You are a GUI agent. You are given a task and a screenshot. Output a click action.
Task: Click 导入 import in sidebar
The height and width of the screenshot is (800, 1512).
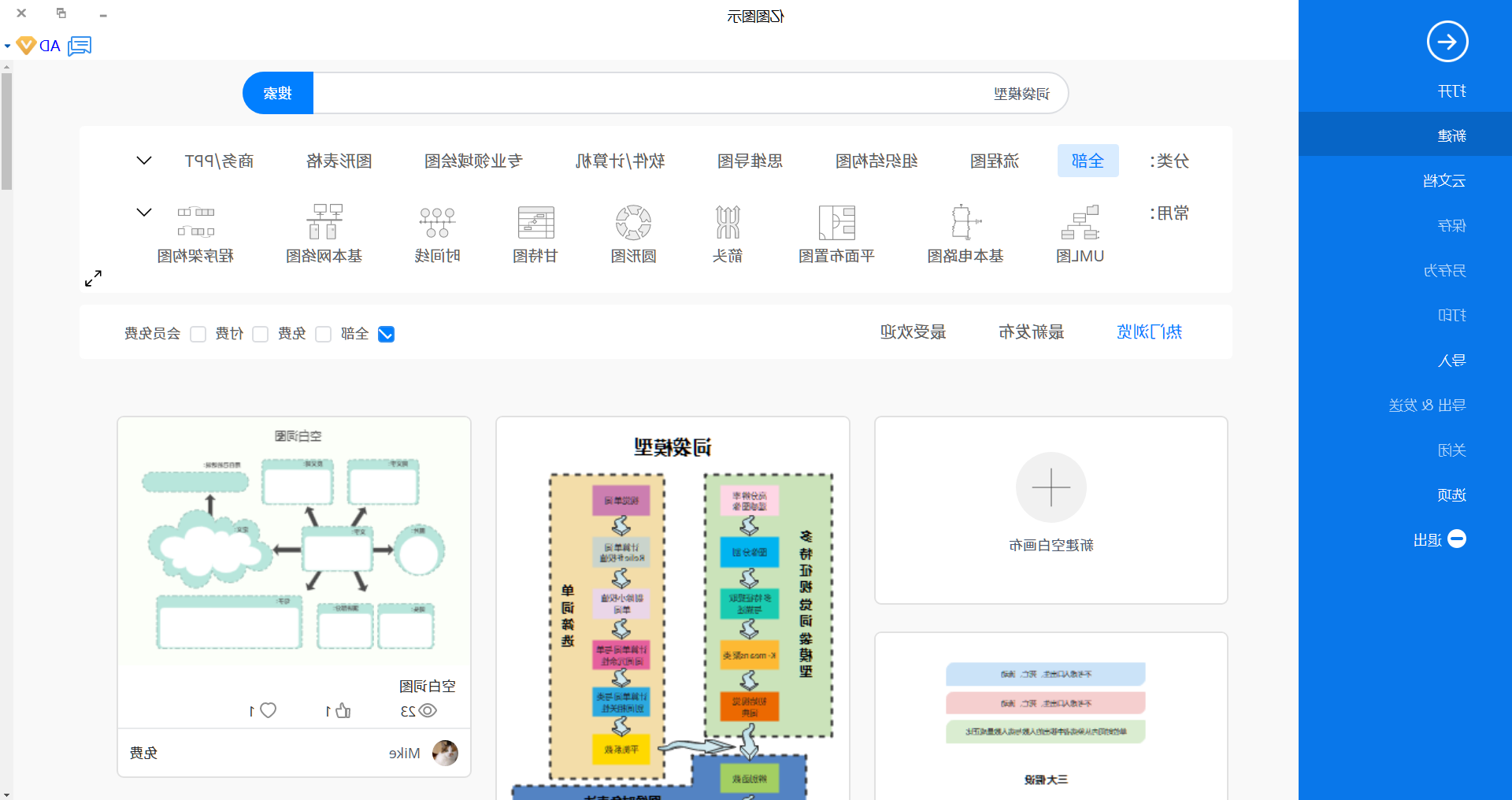tap(1451, 360)
